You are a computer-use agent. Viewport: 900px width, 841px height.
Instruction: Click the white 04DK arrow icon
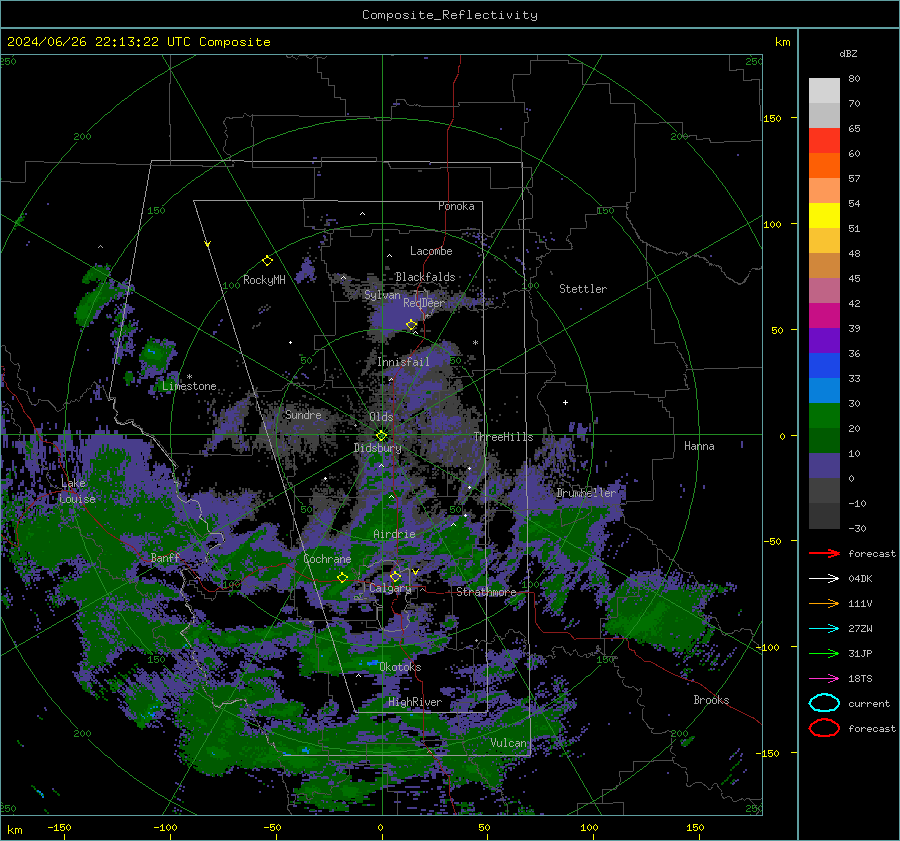pyautogui.click(x=824, y=579)
